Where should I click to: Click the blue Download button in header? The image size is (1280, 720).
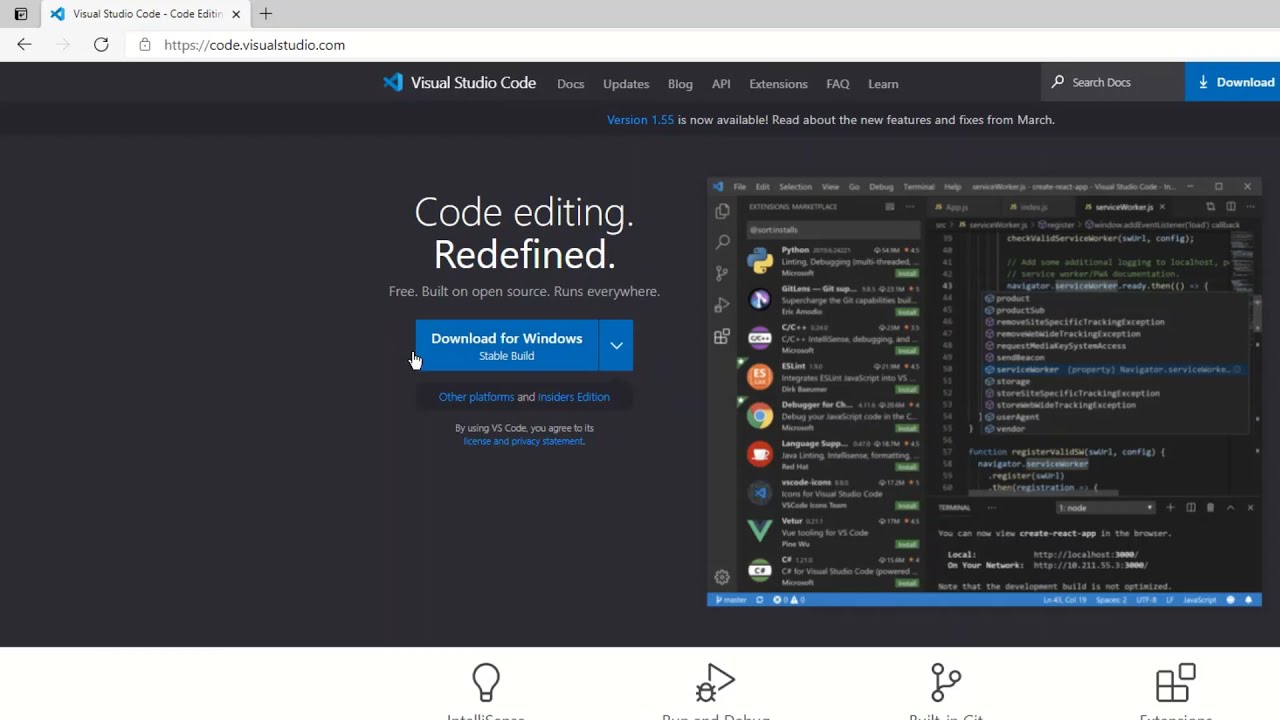(1233, 82)
